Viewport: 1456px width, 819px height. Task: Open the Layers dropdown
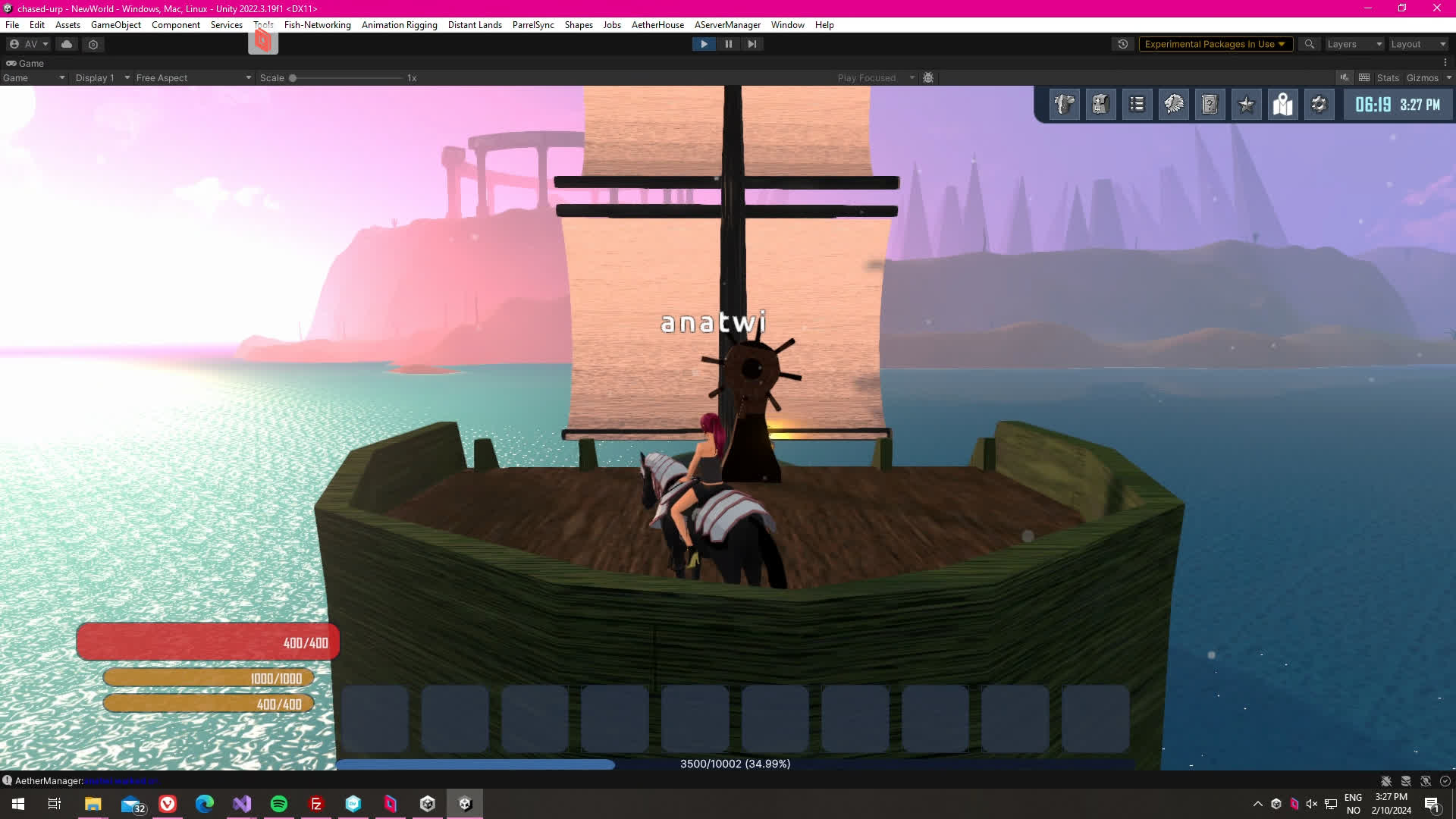(x=1354, y=44)
